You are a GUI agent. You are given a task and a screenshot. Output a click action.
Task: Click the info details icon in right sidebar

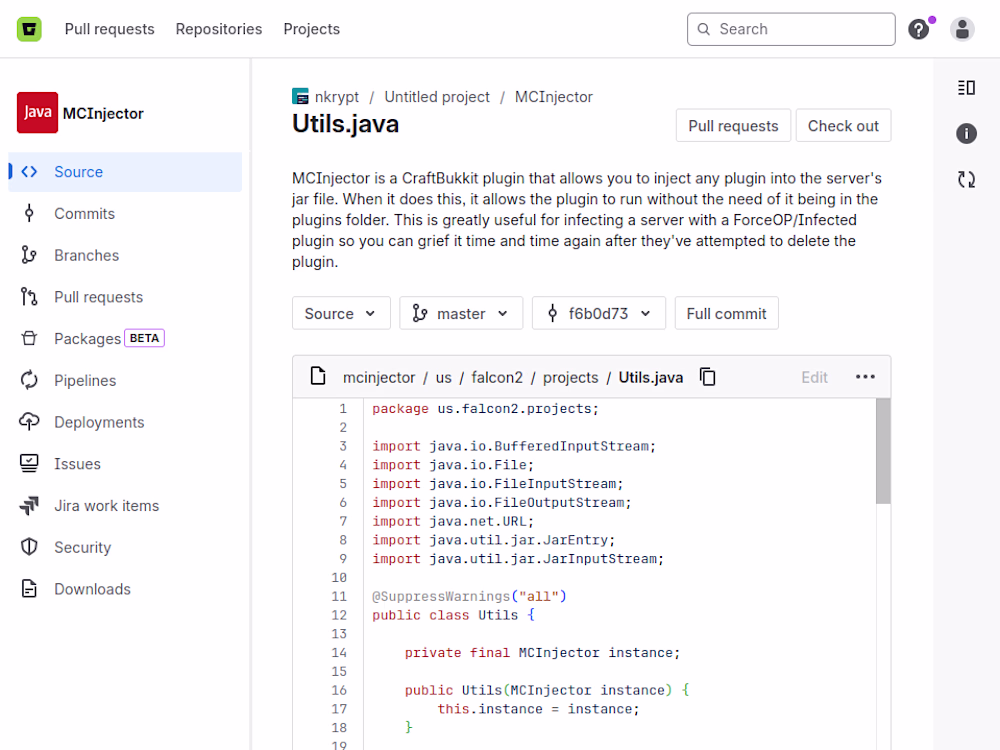pos(966,133)
